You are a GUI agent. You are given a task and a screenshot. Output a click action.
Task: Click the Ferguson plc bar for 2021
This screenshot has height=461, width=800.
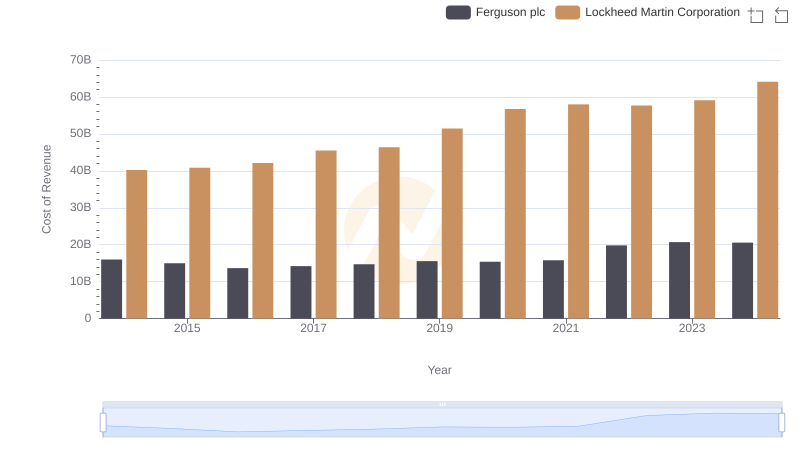[x=554, y=289]
